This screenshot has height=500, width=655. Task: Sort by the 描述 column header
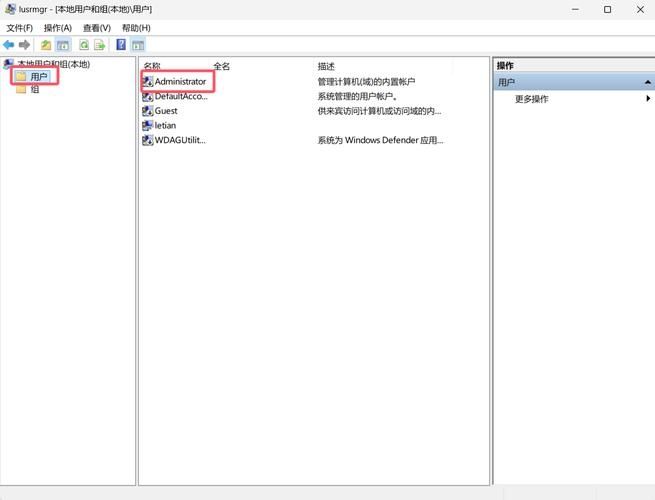(x=326, y=66)
